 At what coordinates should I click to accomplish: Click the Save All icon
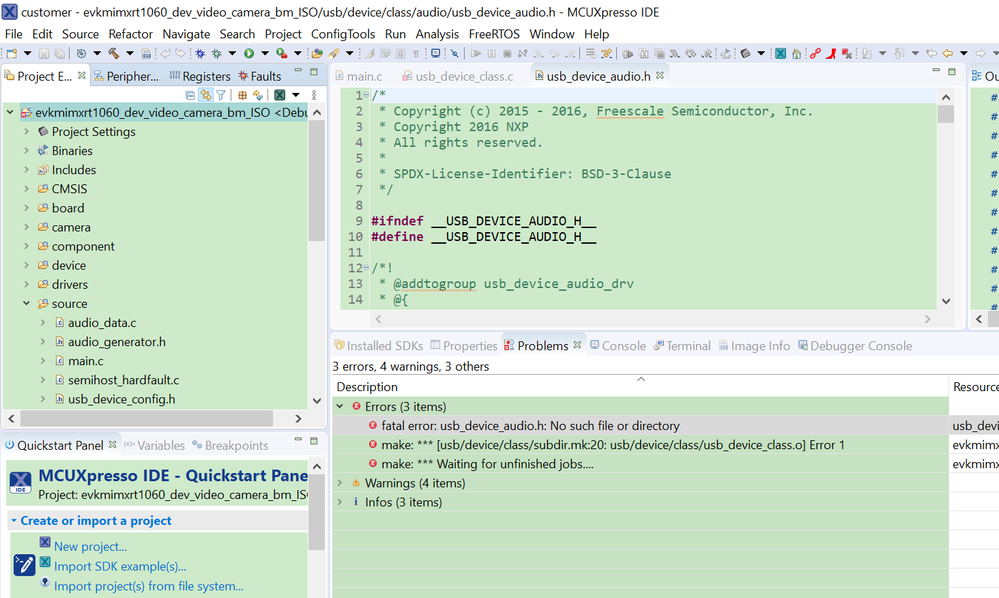pyautogui.click(x=59, y=53)
